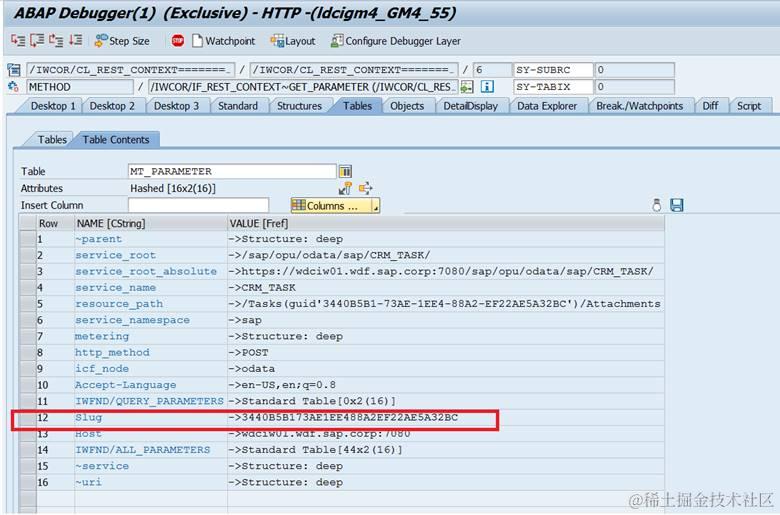Switch to the Desktop 3 tab
Viewport: 780px width, 515px height.
[176, 106]
